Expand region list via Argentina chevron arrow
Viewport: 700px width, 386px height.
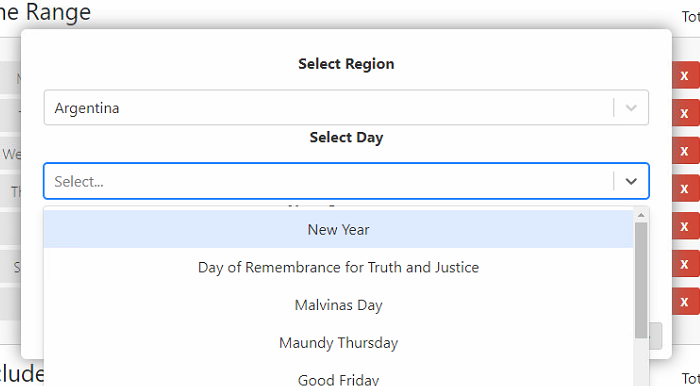[x=631, y=108]
